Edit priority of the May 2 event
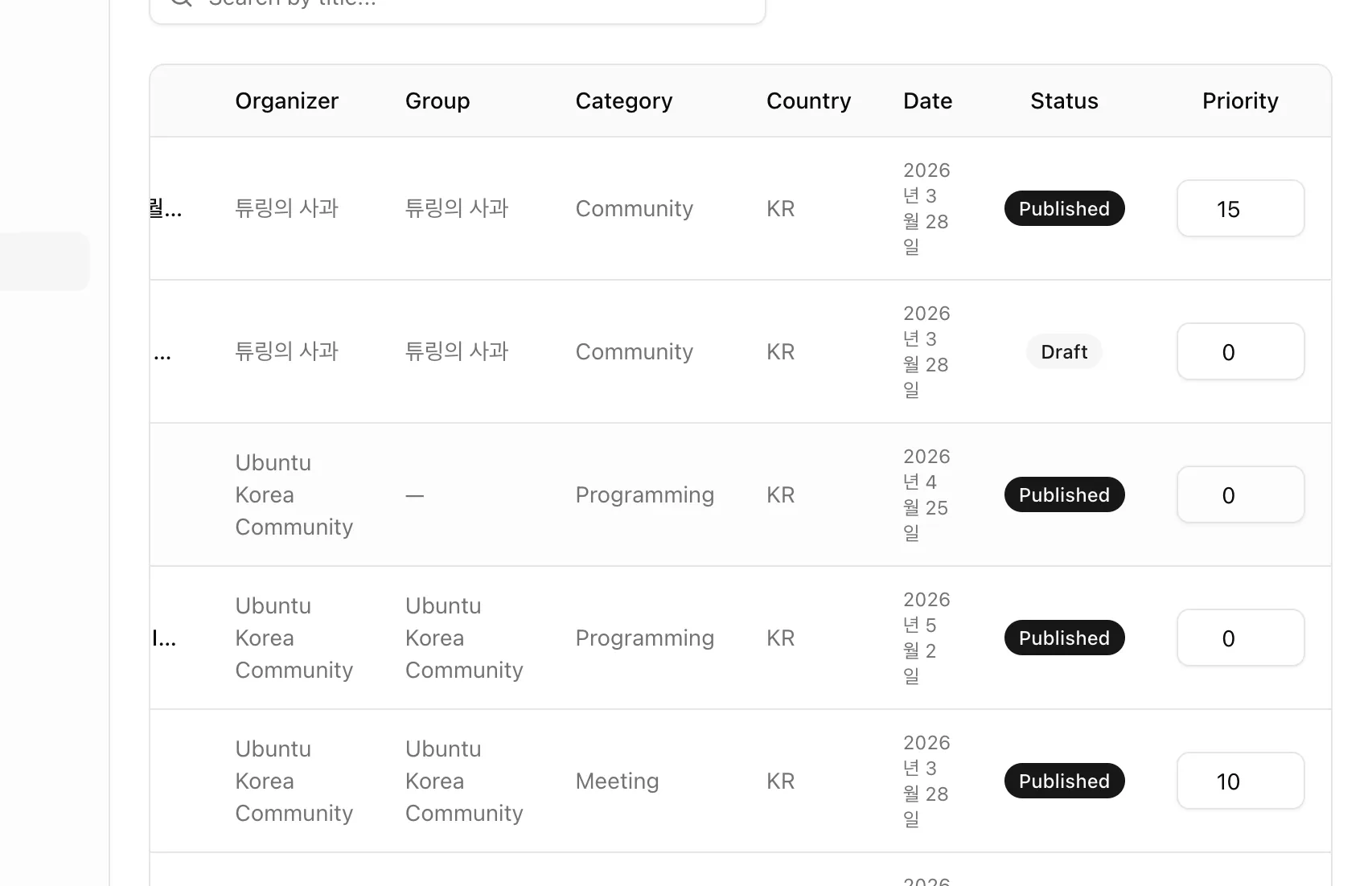This screenshot has width=1372, height=886. [x=1239, y=638]
